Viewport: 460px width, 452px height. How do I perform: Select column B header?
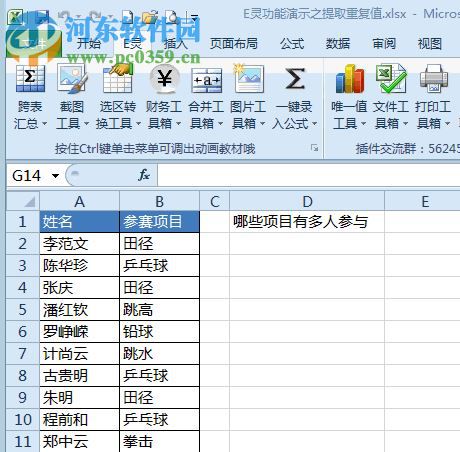tap(159, 201)
